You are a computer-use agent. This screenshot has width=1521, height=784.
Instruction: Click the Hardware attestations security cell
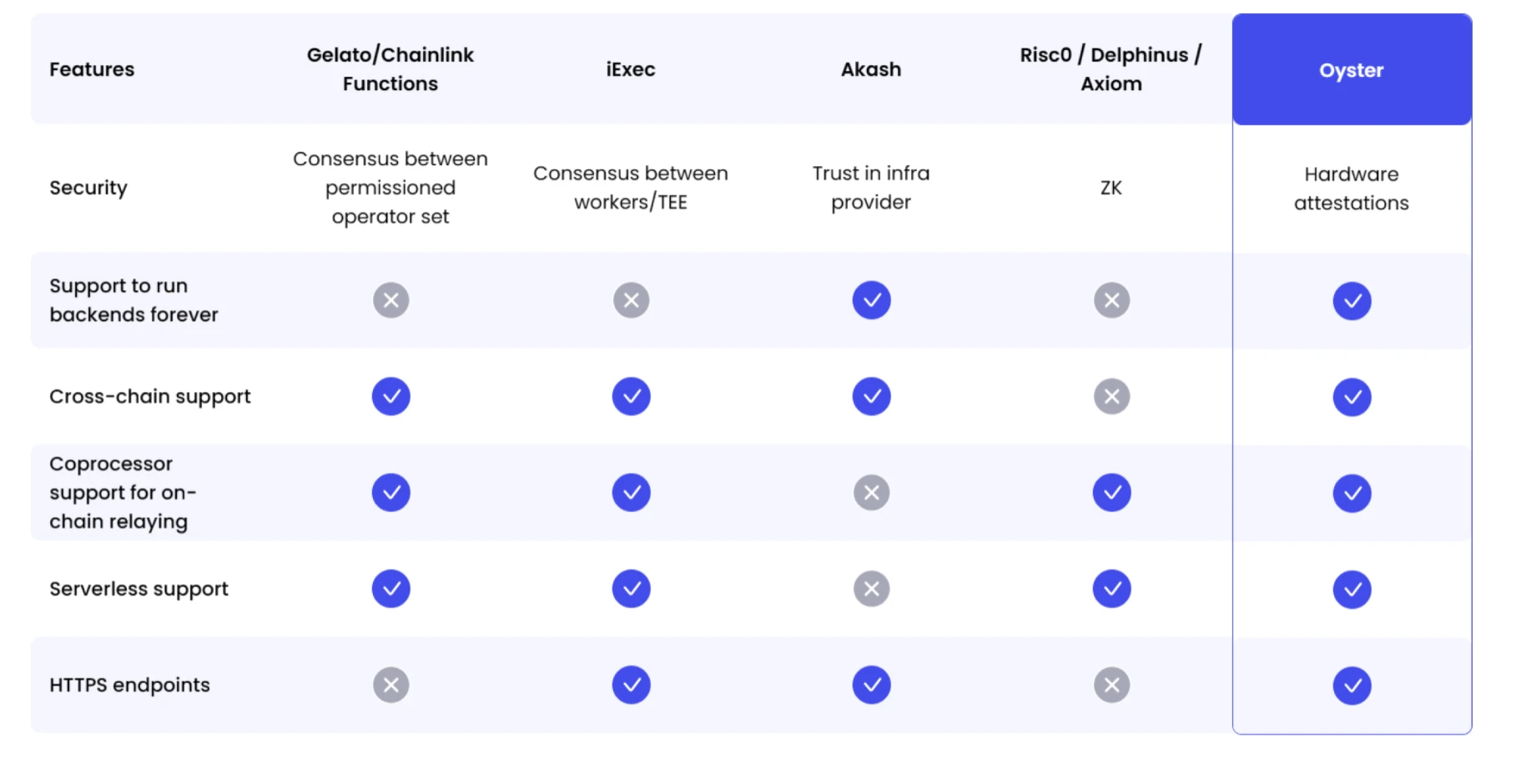1351,188
